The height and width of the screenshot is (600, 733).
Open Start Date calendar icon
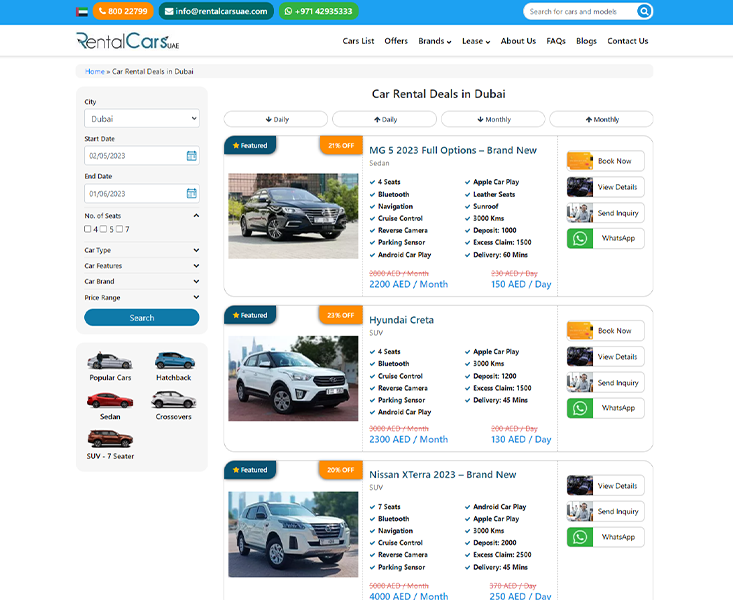pos(192,156)
